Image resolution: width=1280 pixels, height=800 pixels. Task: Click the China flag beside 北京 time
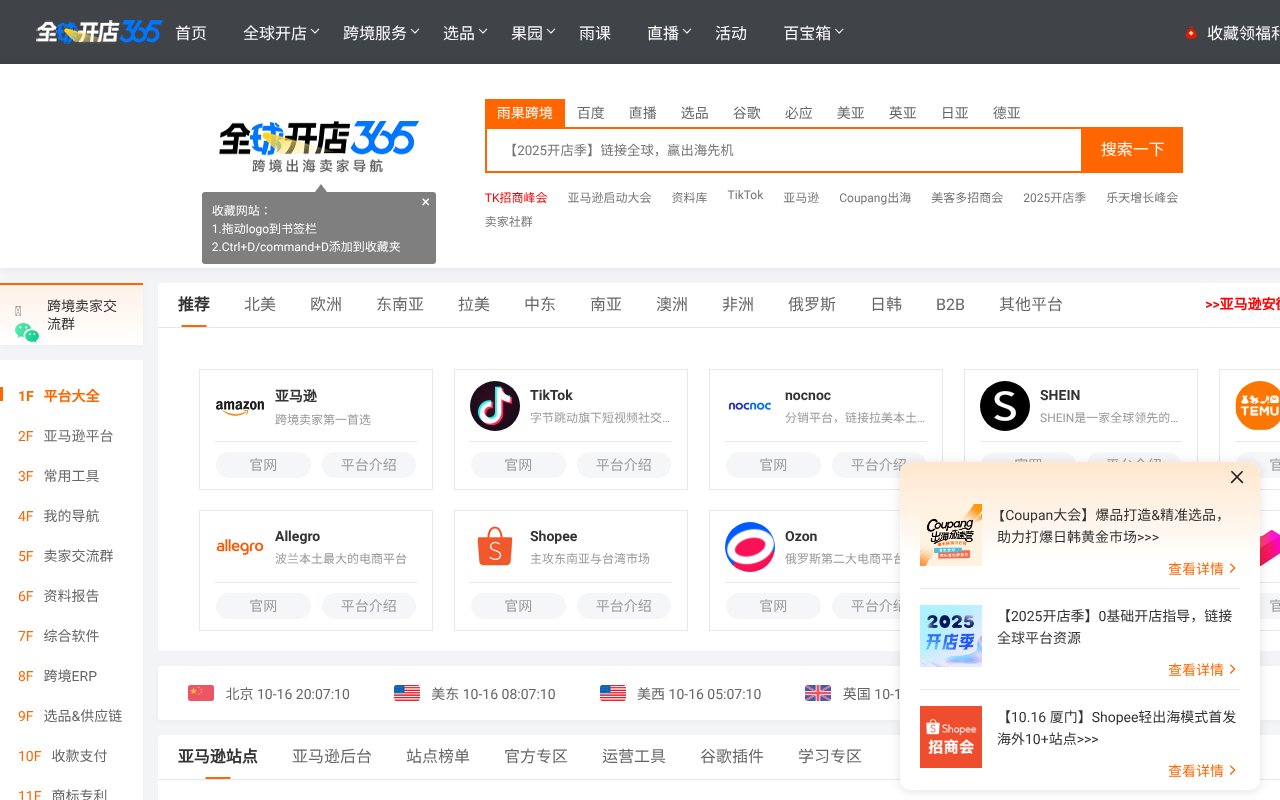[200, 693]
